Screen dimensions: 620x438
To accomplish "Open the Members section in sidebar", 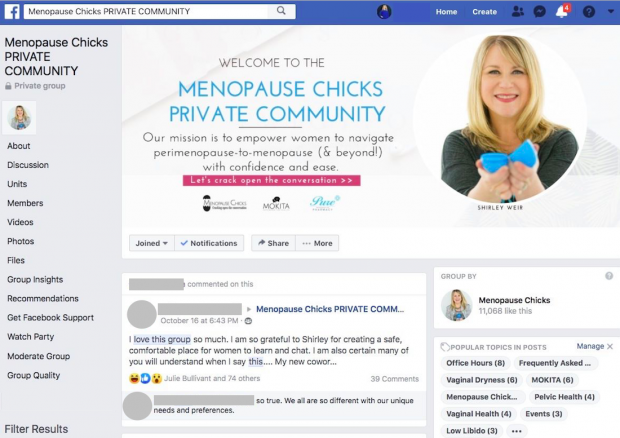I will (25, 203).
